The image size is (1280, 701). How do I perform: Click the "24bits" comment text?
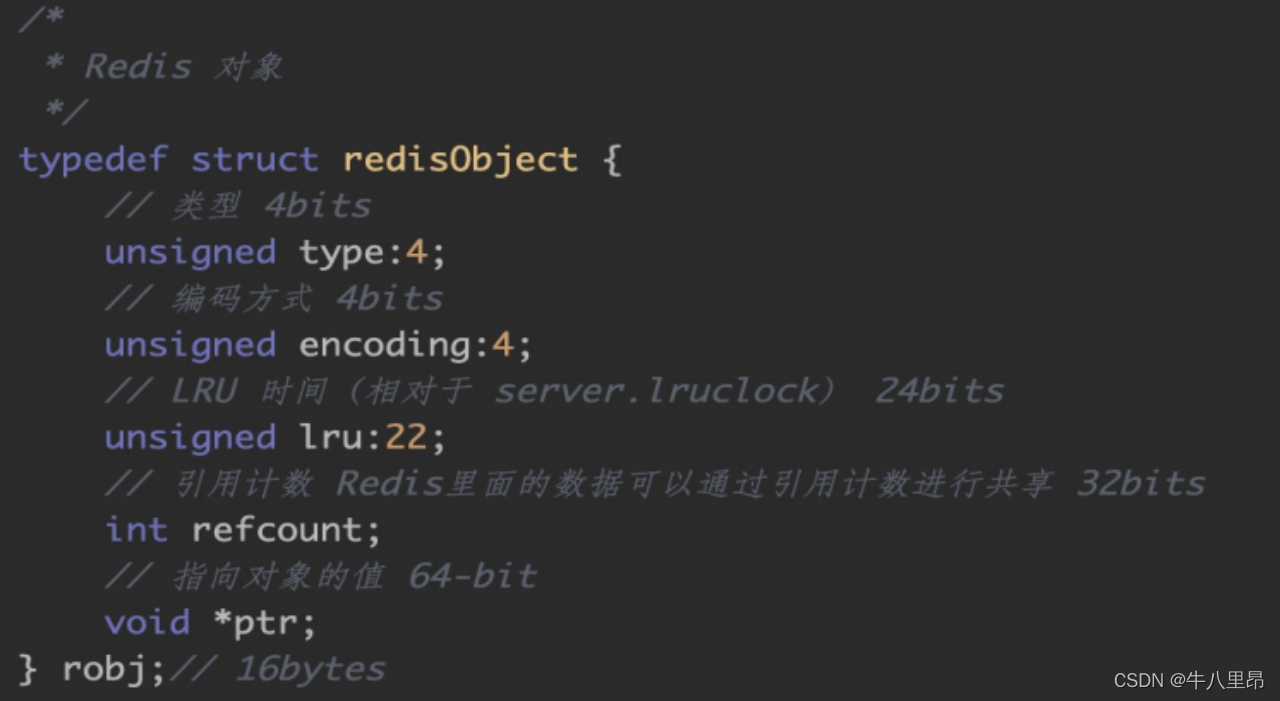tap(939, 391)
